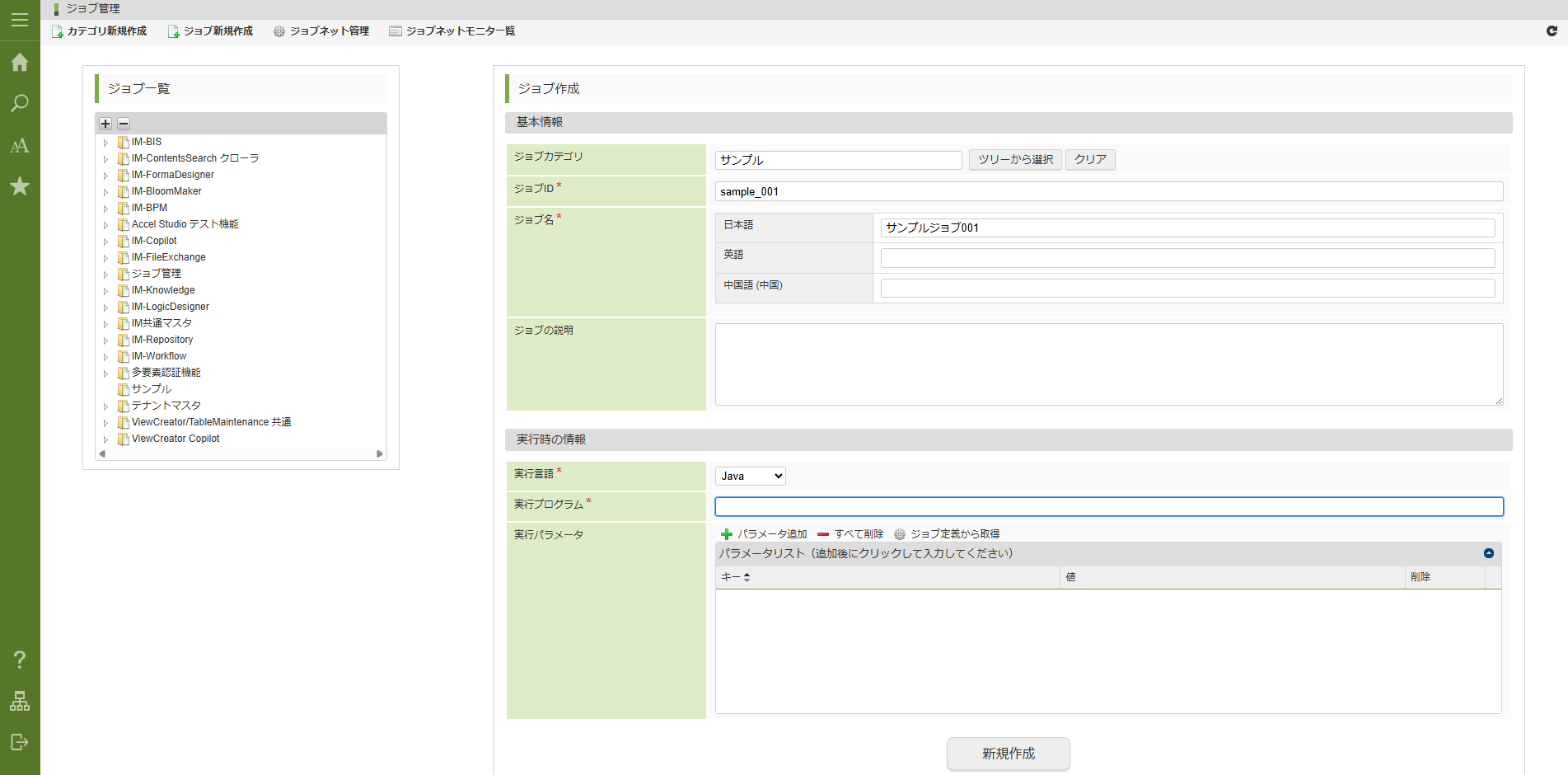Expand the IM-Workflow tree folder
Screen dimensions: 1568x775
pos(105,357)
